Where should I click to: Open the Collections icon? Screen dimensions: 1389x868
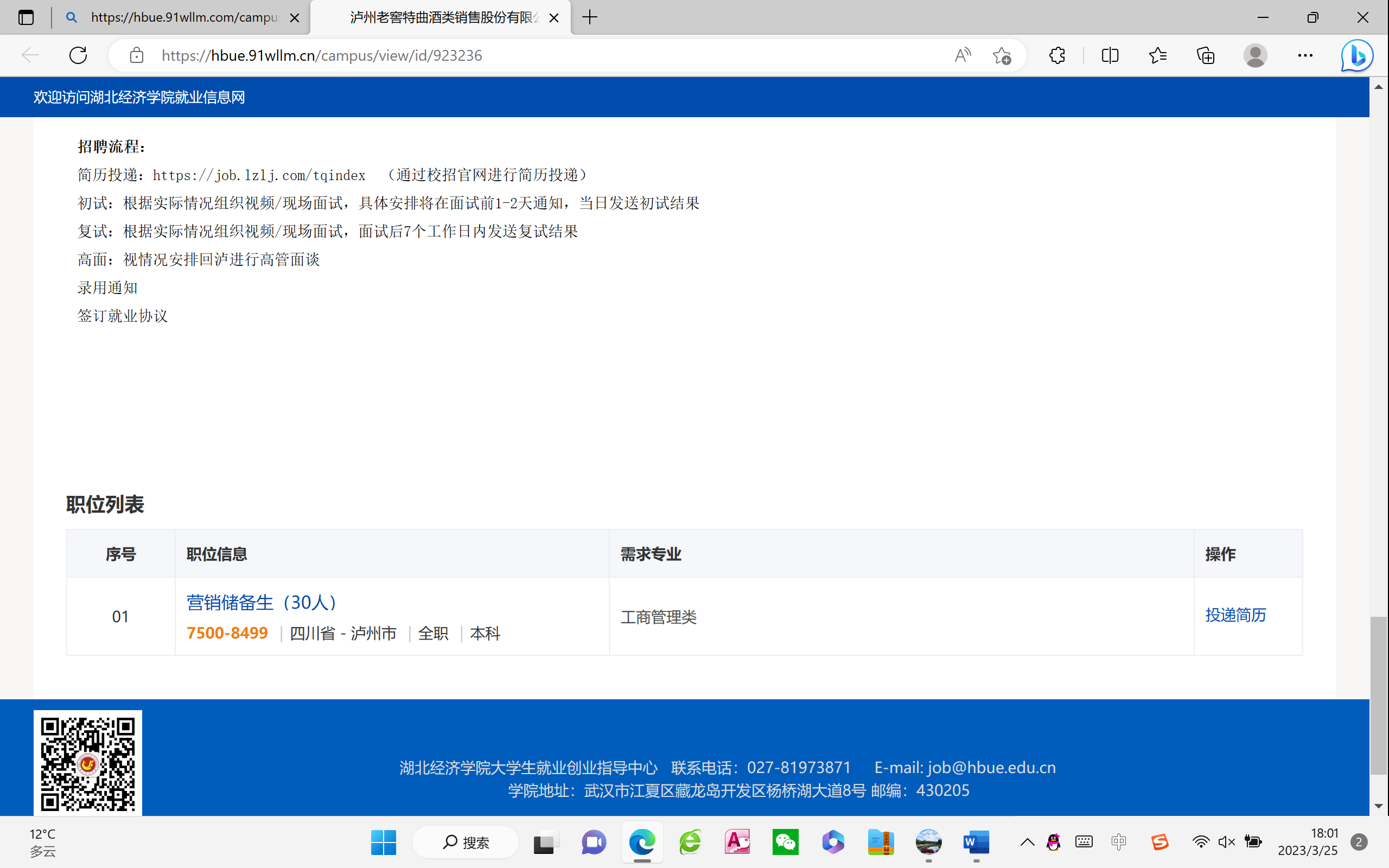(x=1205, y=55)
